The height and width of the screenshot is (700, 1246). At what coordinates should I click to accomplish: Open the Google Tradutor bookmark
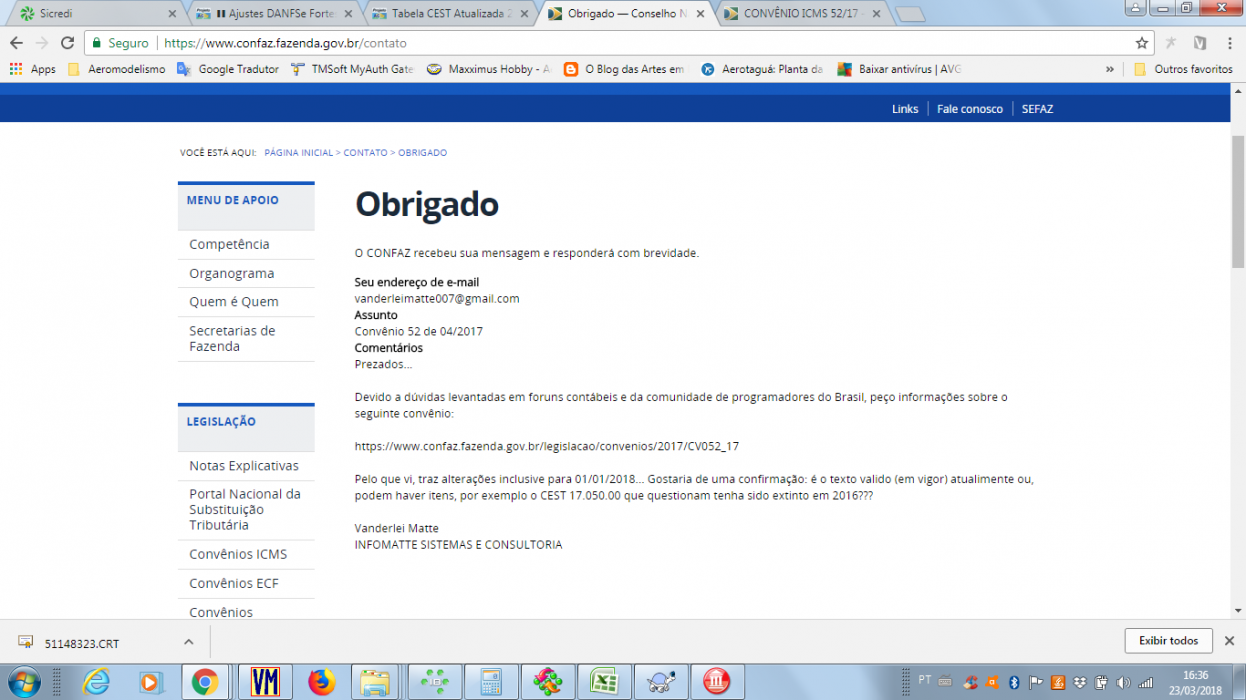click(x=228, y=69)
